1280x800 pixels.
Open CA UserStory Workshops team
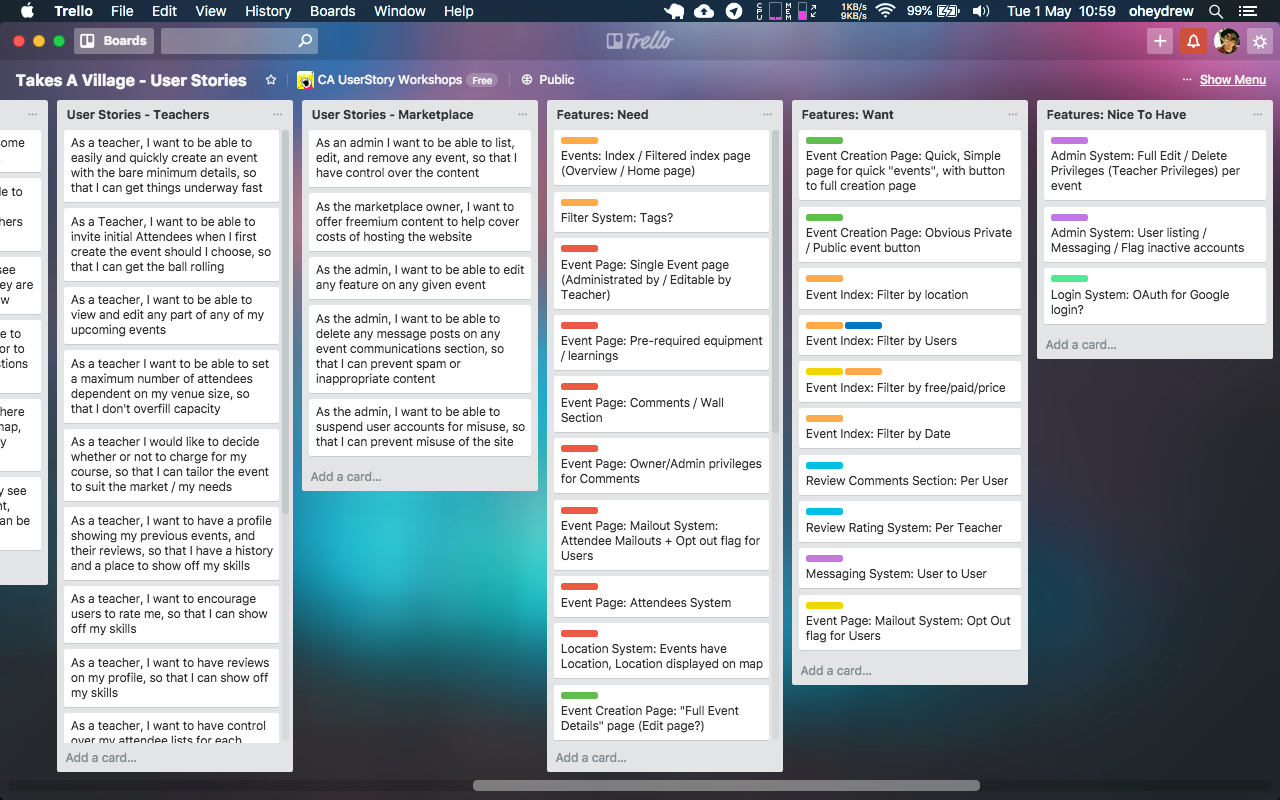point(389,80)
